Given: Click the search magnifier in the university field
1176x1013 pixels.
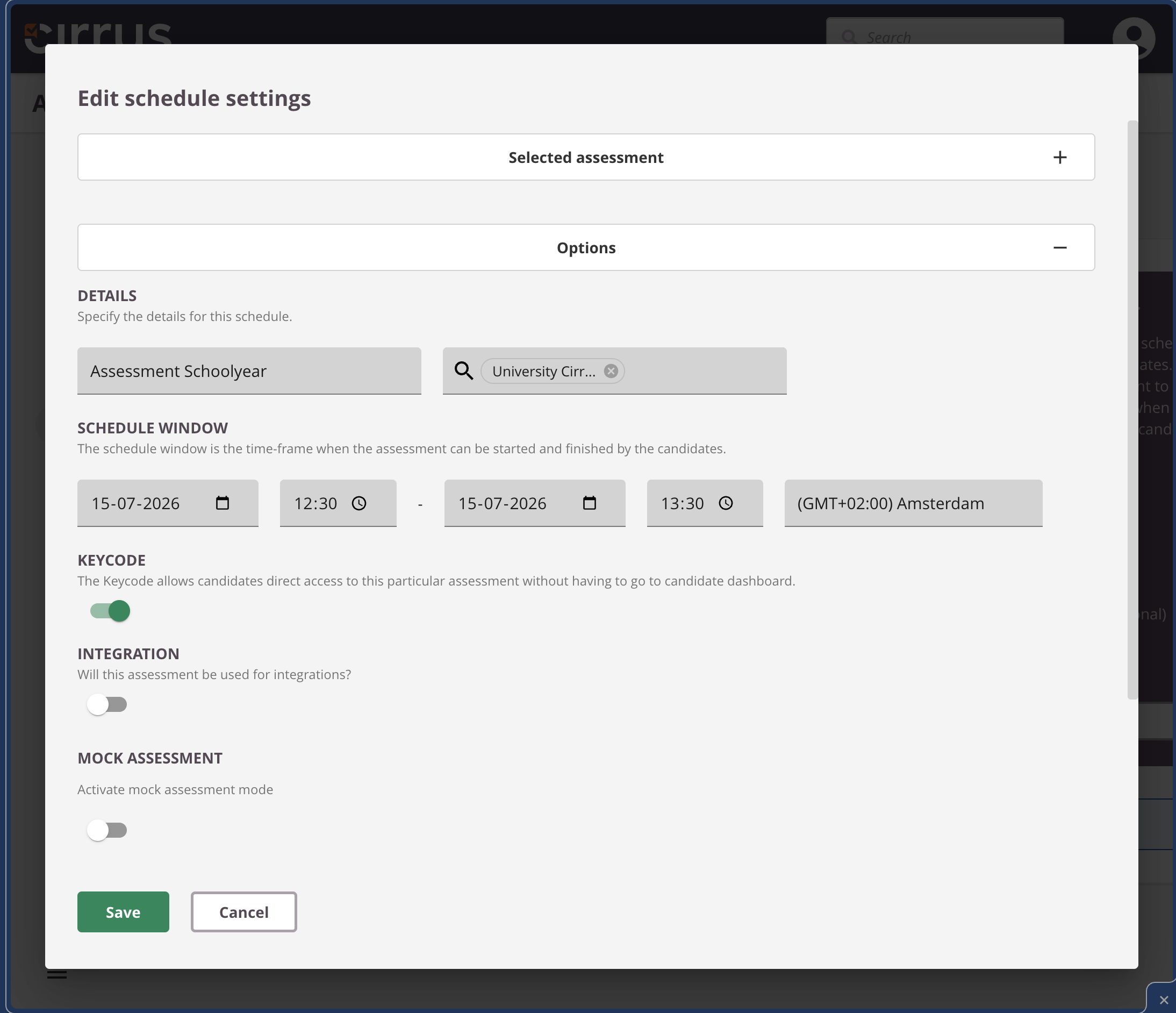Looking at the screenshot, I should [x=464, y=371].
